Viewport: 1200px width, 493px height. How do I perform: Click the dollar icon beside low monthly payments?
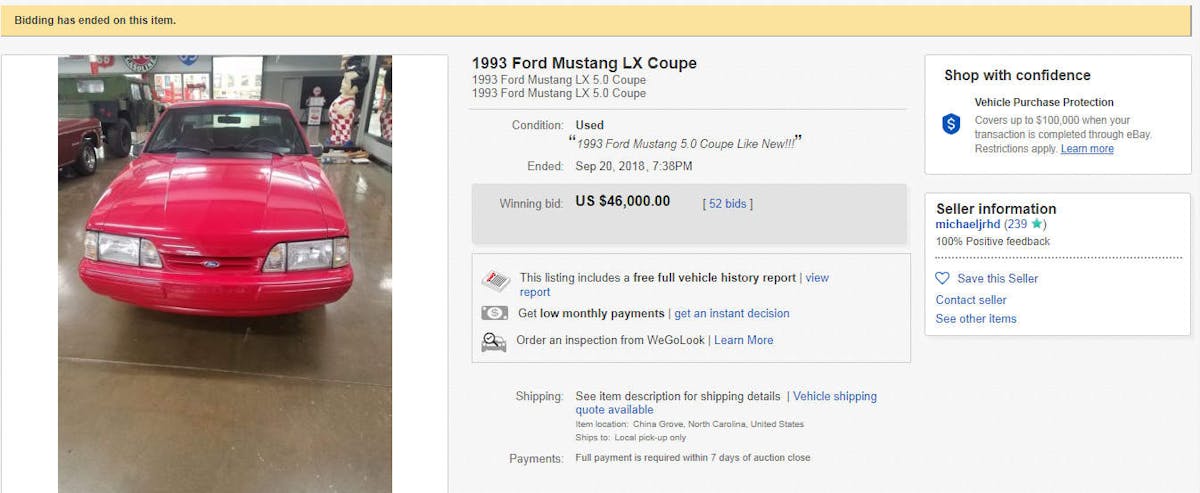(x=494, y=313)
